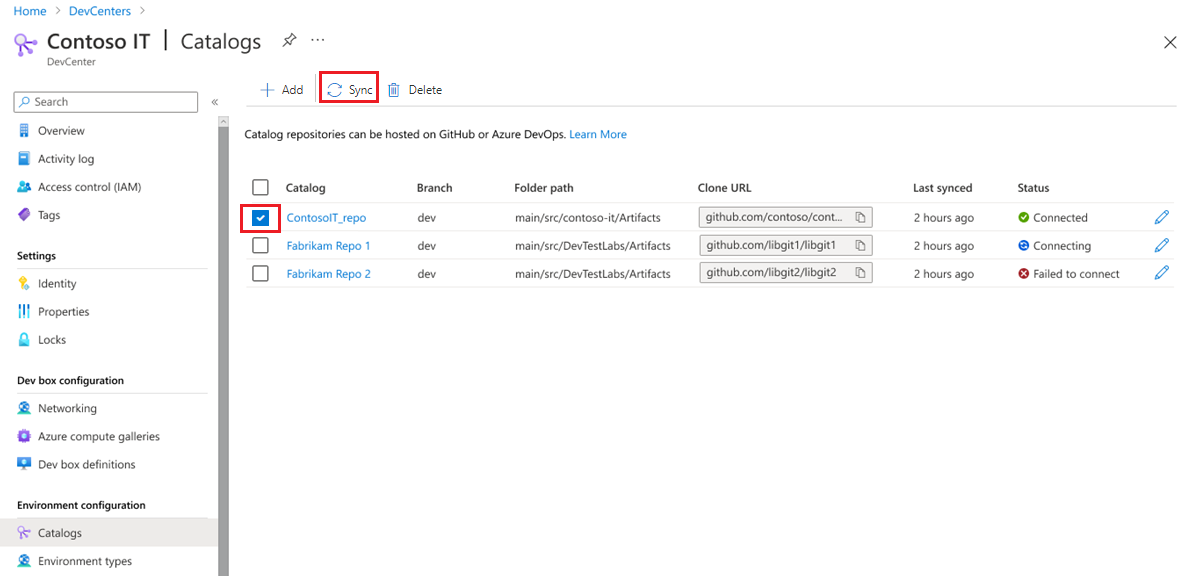Screen dimensions: 1196x576
Task: Edit Fabrikam Repo 1 with the pencil icon
Action: pos(1162,245)
